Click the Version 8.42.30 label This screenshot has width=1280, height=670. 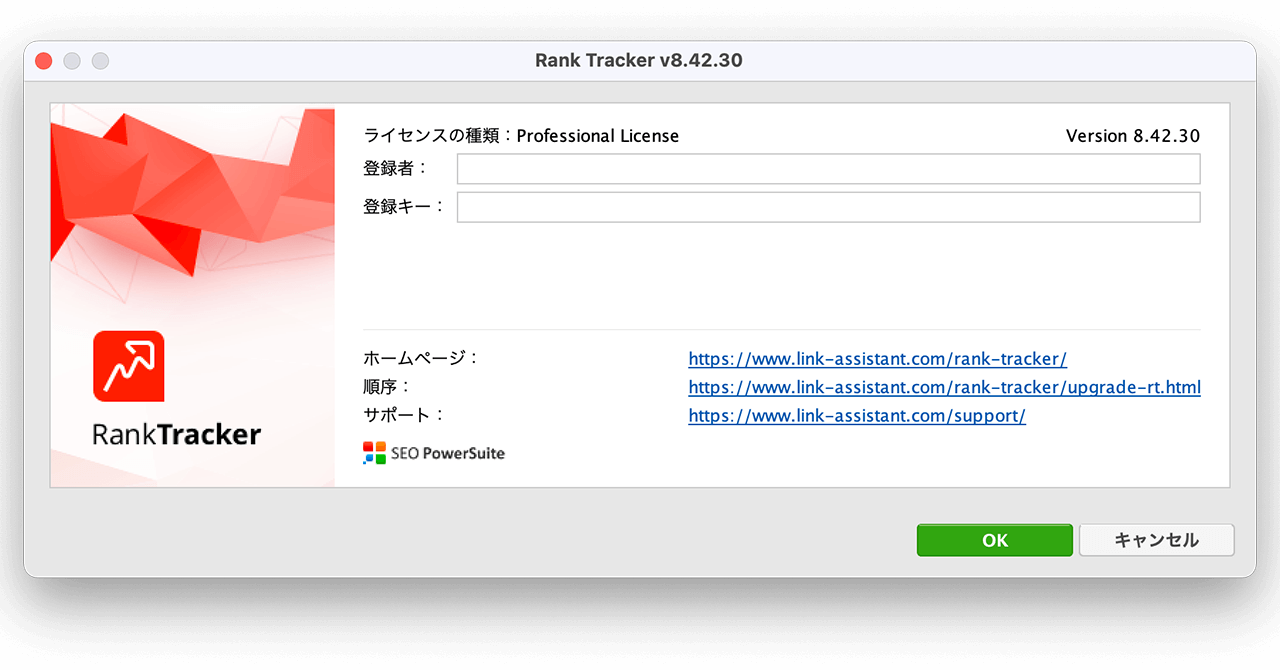[1132, 136]
